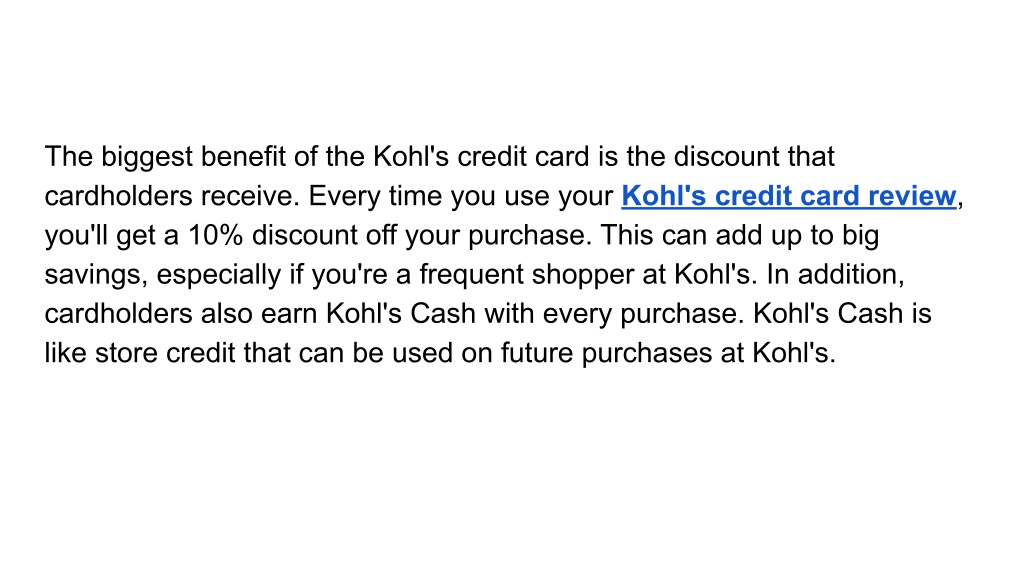Click the phrase 'frequent shopper'
The width and height of the screenshot is (1024, 576).
tap(526, 275)
